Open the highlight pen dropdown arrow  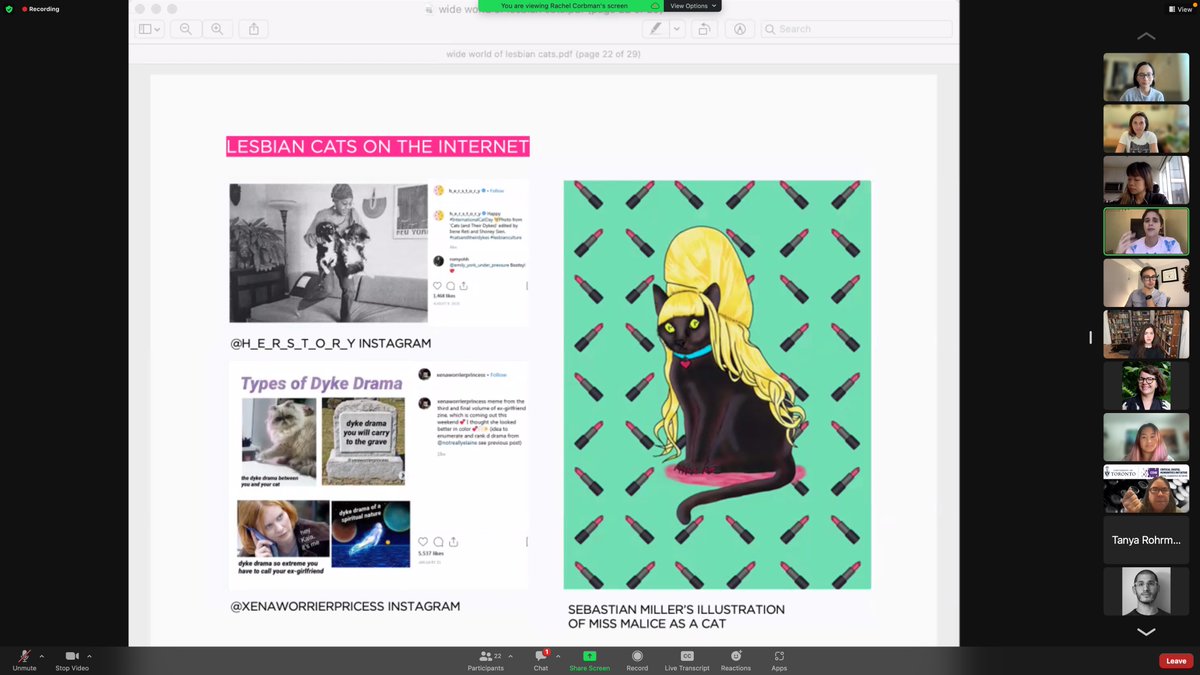677,29
